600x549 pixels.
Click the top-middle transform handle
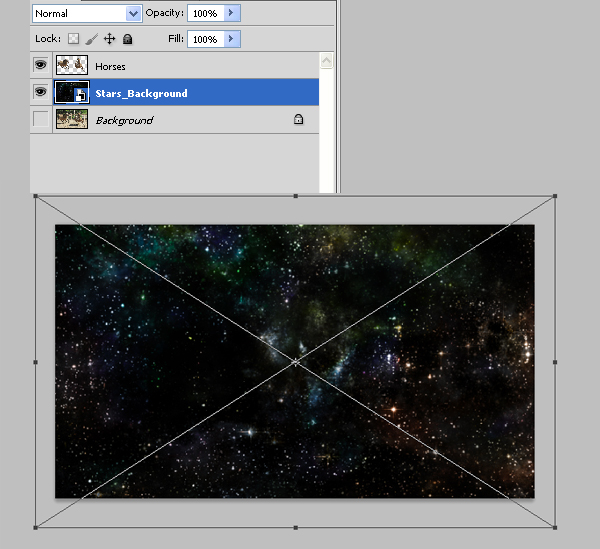point(295,196)
